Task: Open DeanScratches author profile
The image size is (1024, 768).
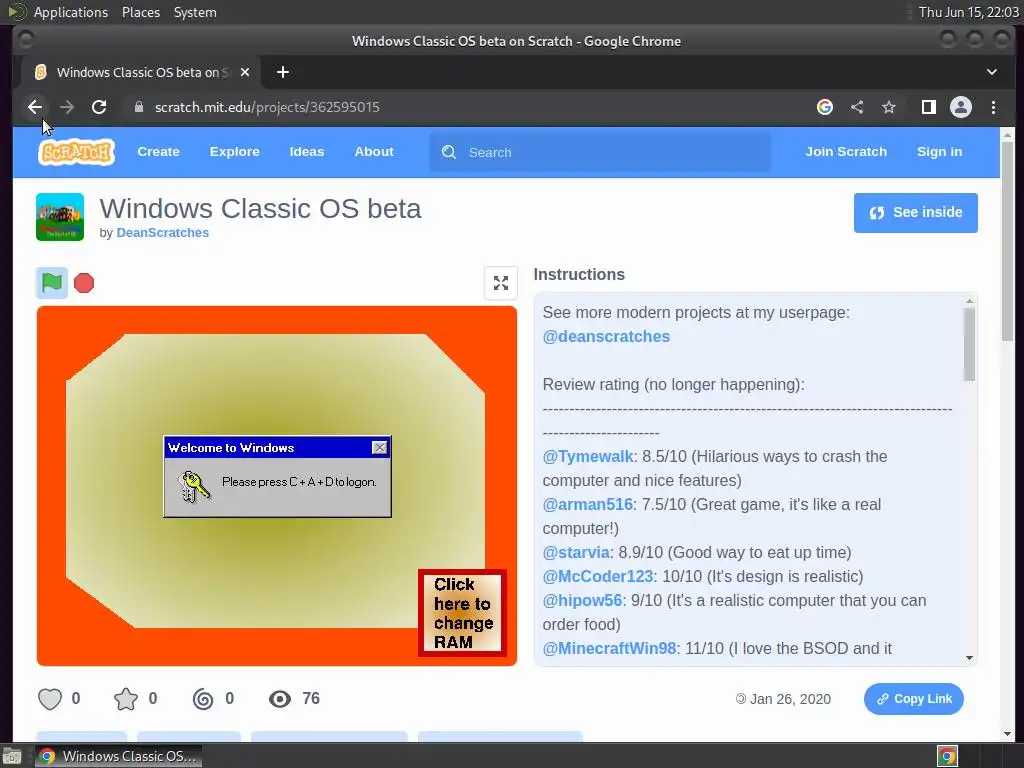Action: point(163,232)
